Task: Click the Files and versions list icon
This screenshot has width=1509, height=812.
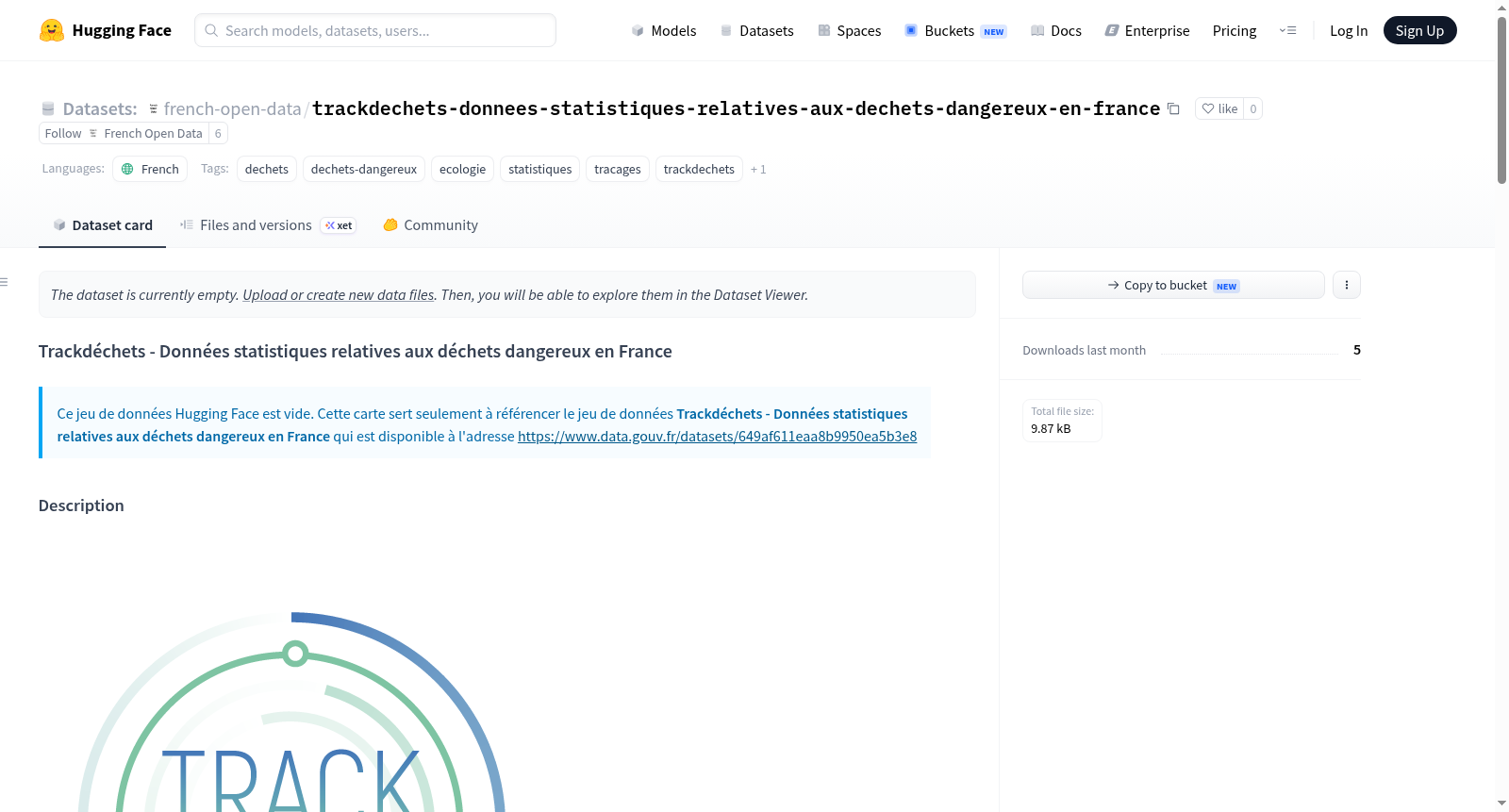Action: point(187,224)
